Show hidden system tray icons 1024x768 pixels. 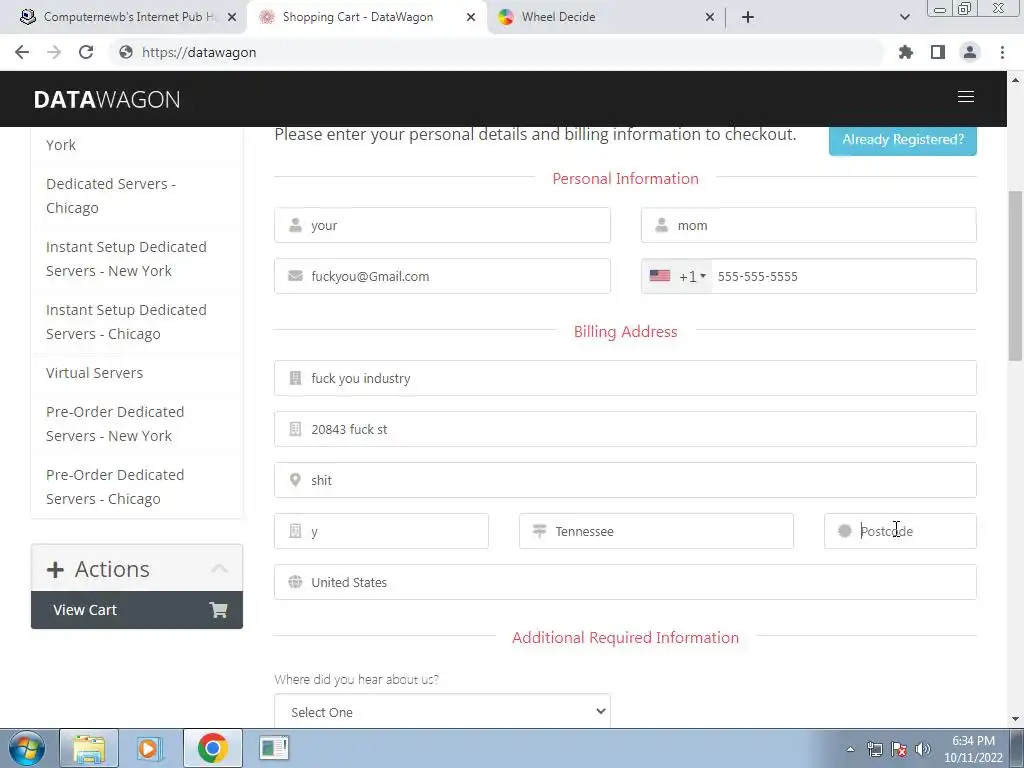[x=850, y=749]
